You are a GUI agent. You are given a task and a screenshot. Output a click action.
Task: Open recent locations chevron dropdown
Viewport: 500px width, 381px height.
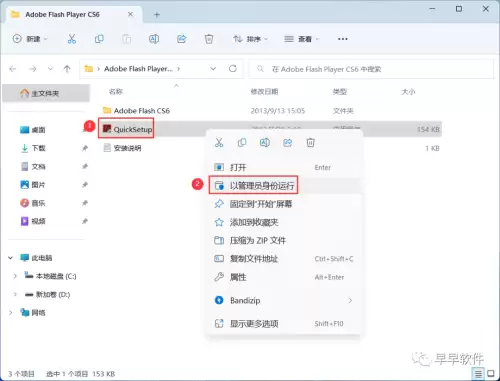click(x=50, y=69)
